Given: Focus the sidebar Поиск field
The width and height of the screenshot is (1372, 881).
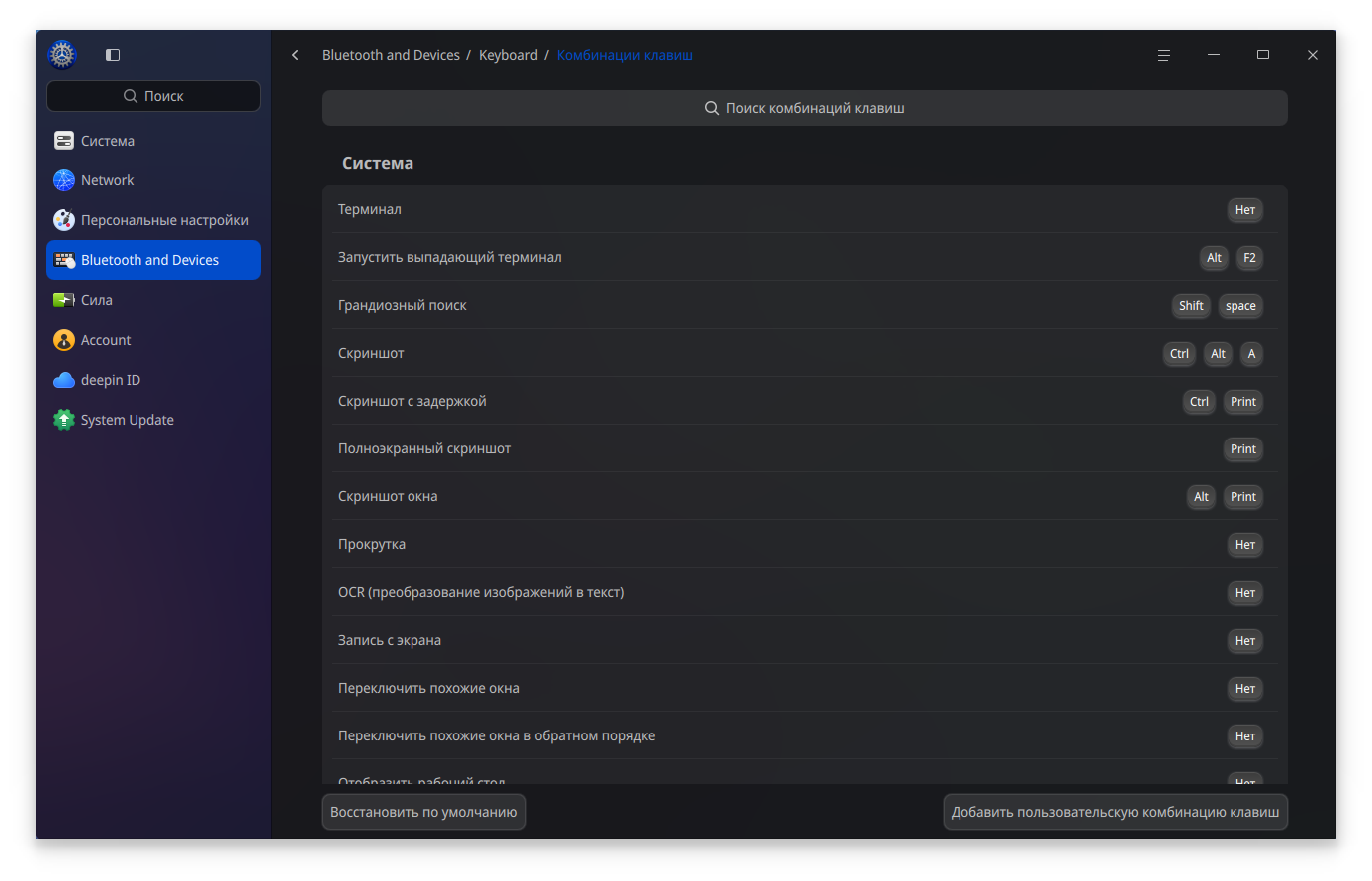Looking at the screenshot, I should 153,96.
